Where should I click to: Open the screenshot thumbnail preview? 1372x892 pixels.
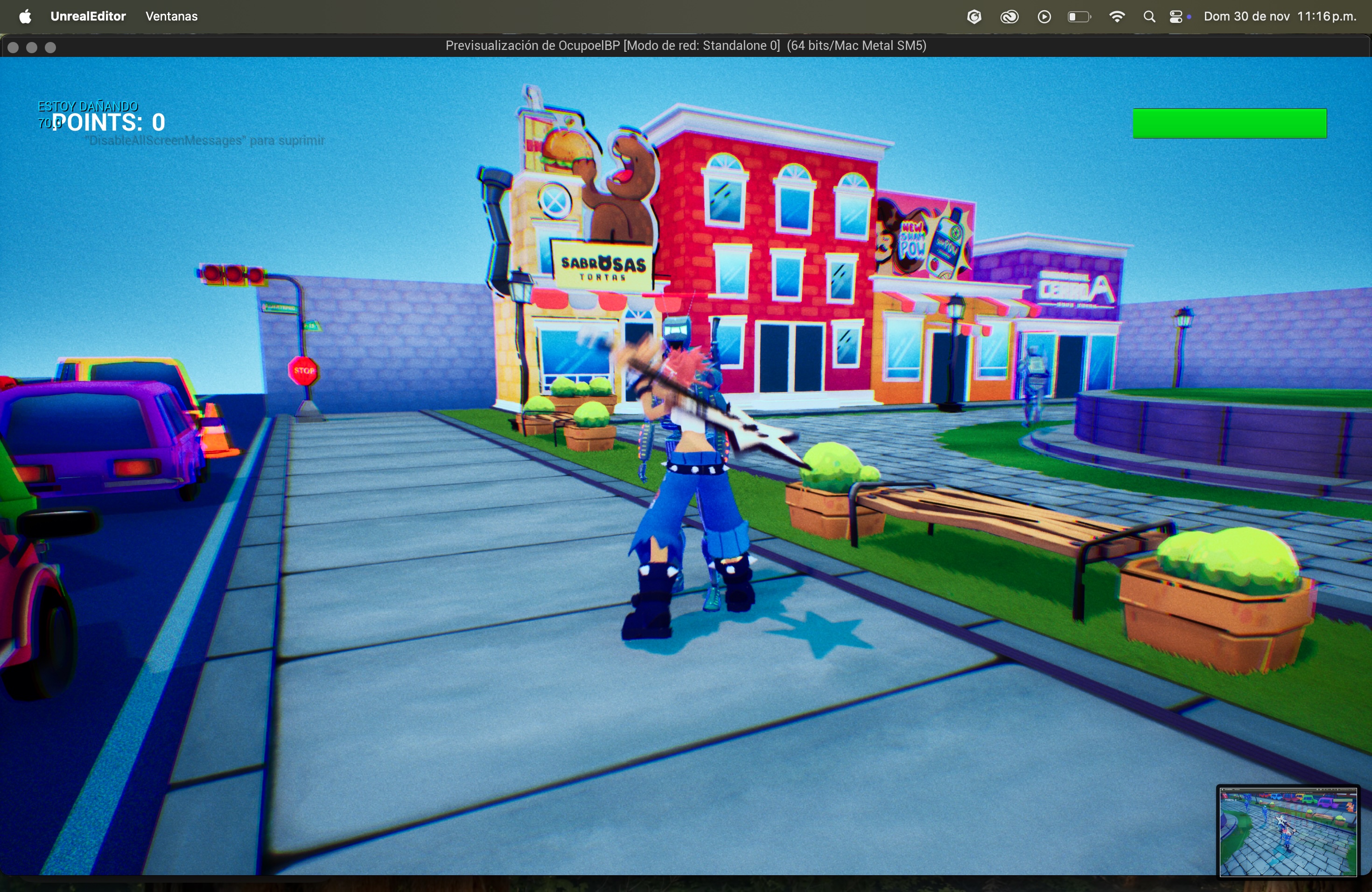click(x=1288, y=831)
